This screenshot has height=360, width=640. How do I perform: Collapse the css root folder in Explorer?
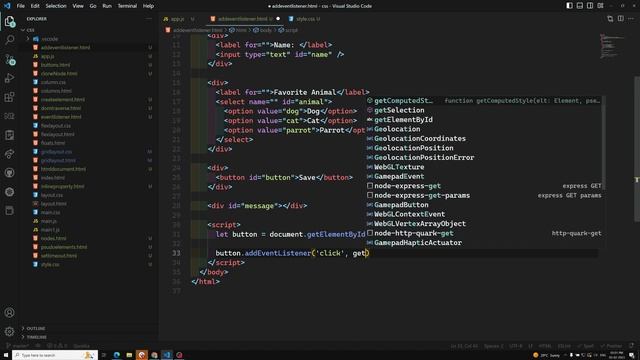pyautogui.click(x=31, y=30)
